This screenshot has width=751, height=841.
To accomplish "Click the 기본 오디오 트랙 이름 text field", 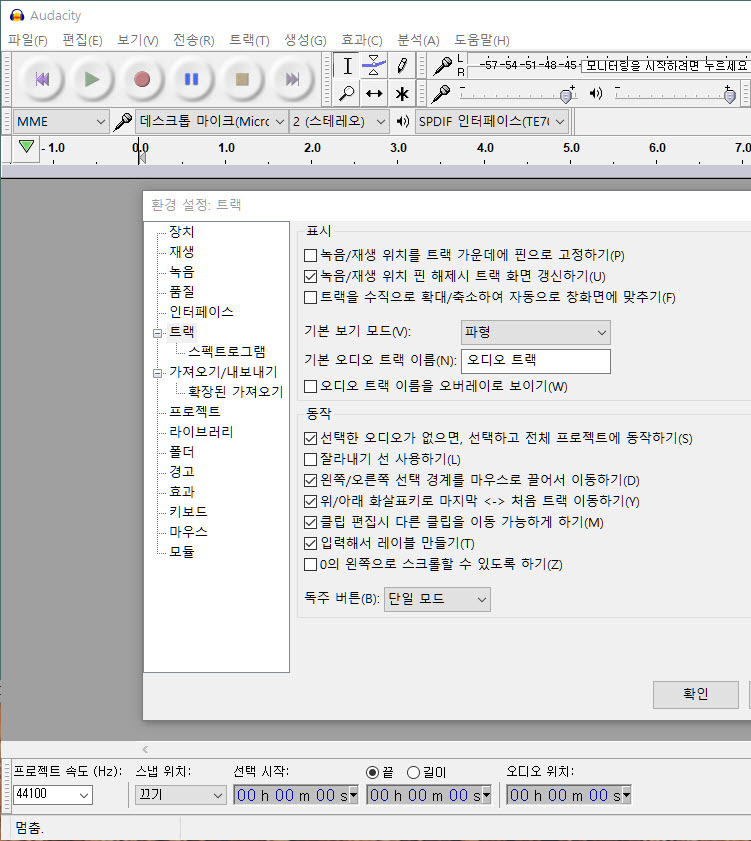I will [x=535, y=361].
